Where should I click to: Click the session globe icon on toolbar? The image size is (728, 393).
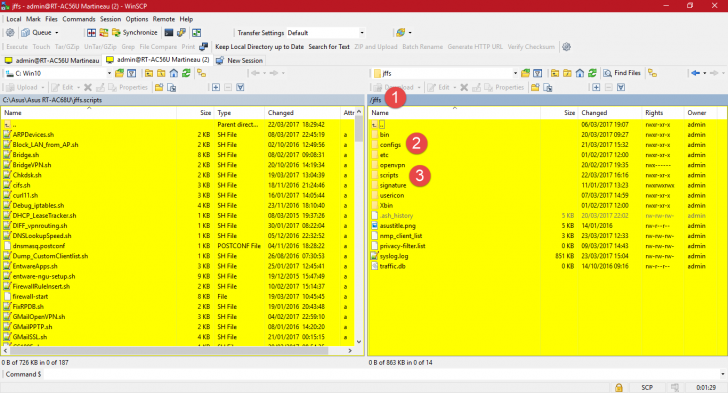pos(400,33)
